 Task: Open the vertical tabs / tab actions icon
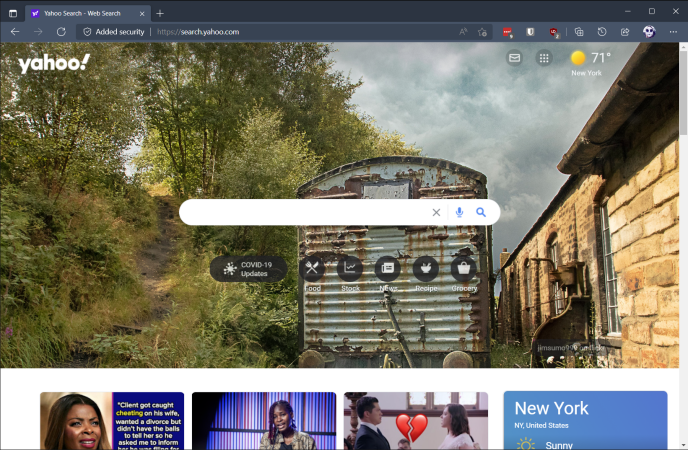click(13, 13)
